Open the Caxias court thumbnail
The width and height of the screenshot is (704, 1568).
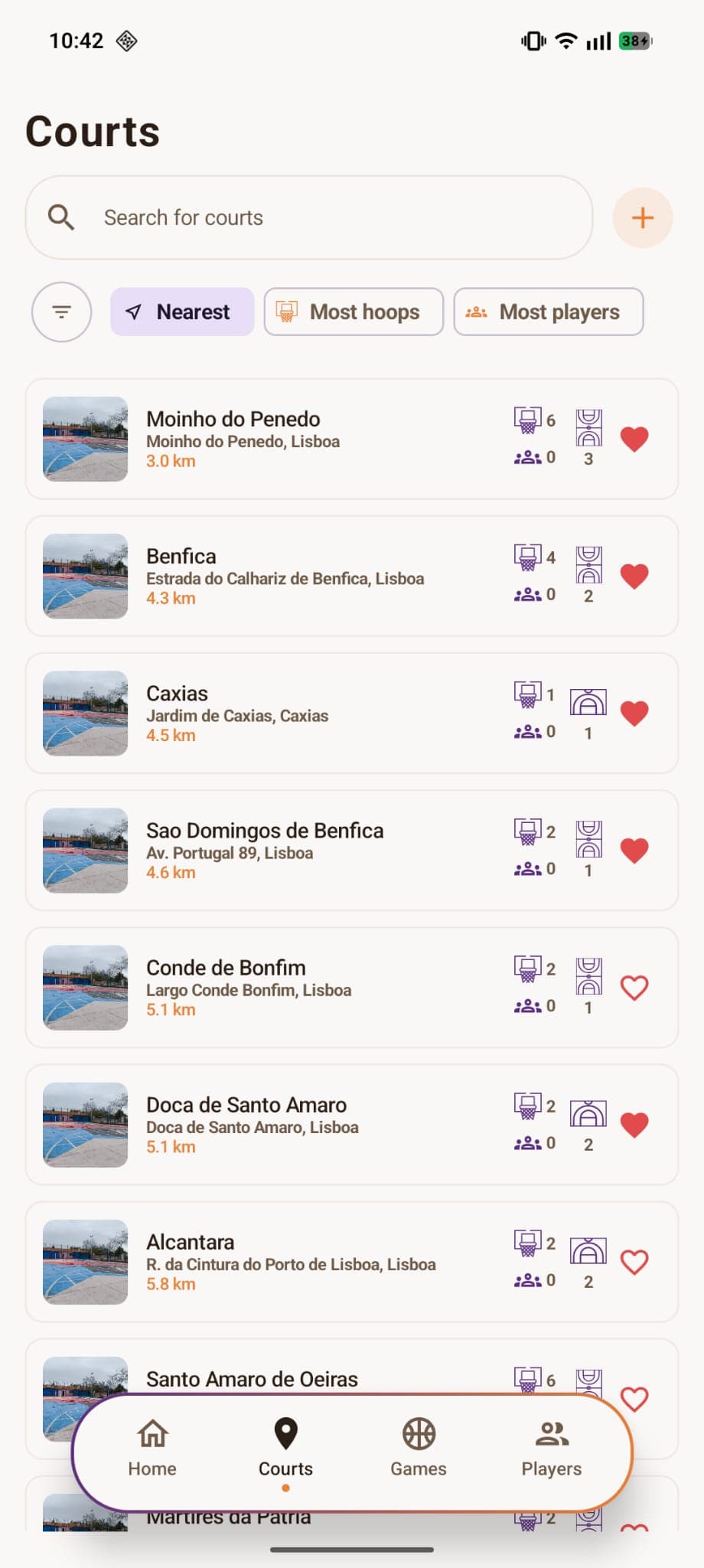[x=85, y=714]
